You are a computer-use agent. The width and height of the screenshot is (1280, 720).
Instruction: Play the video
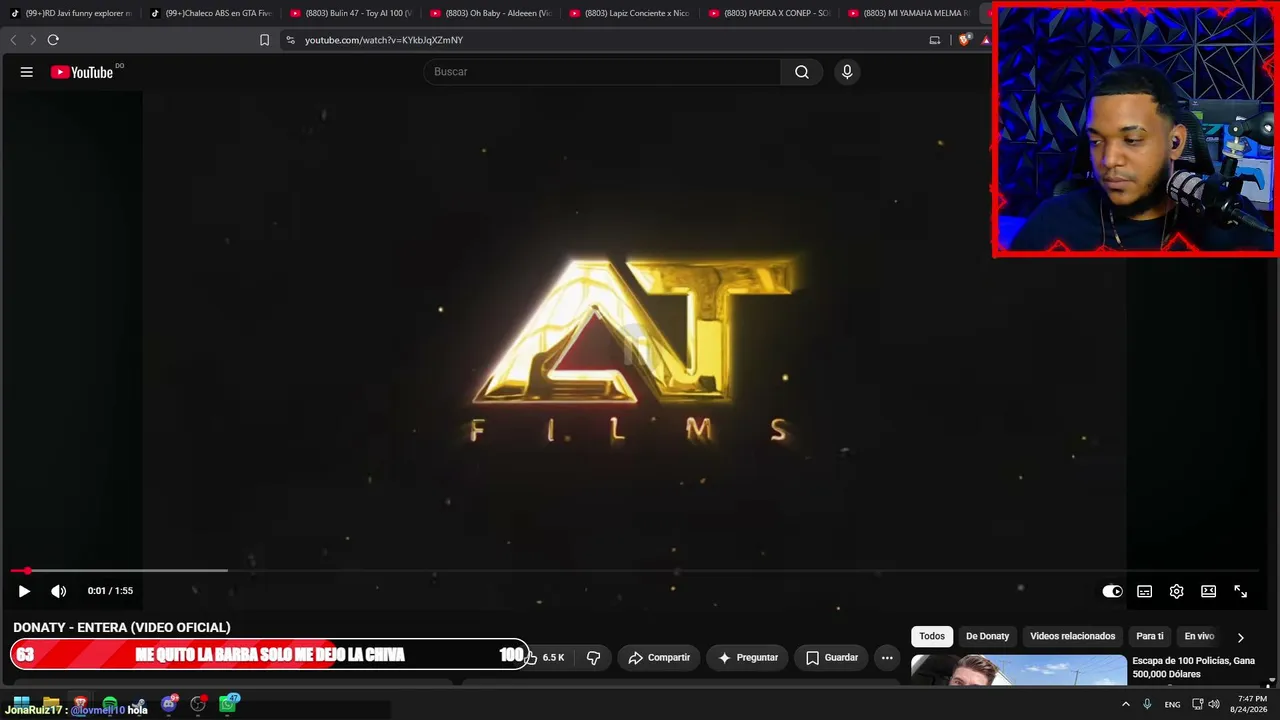pyautogui.click(x=24, y=591)
